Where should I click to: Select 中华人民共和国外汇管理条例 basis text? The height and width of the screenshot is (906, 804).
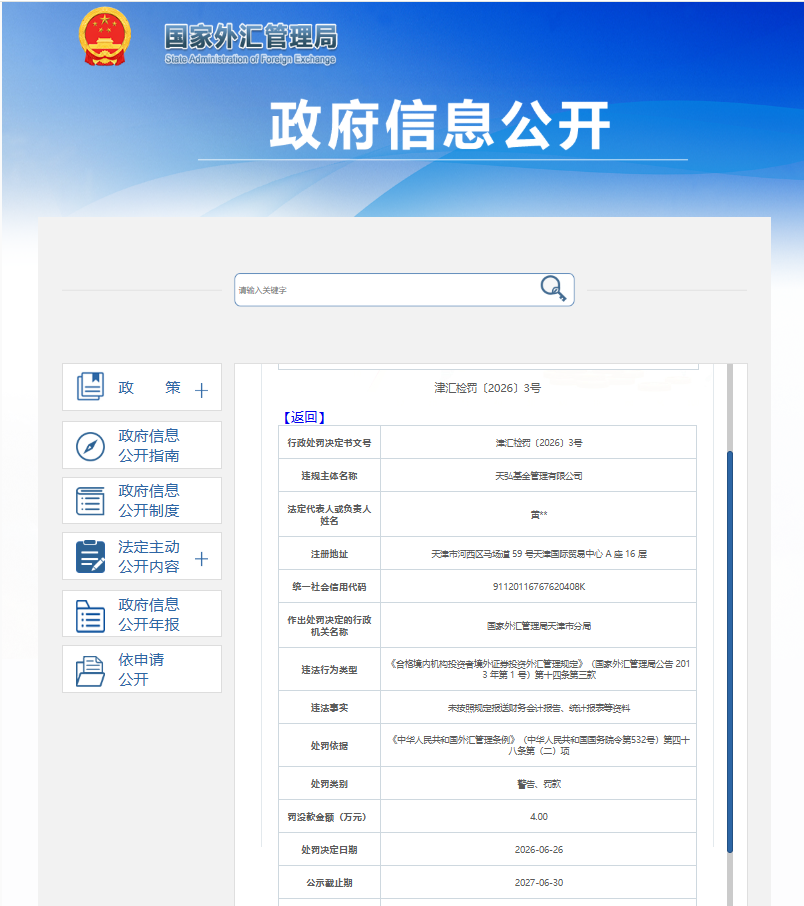pyautogui.click(x=539, y=745)
